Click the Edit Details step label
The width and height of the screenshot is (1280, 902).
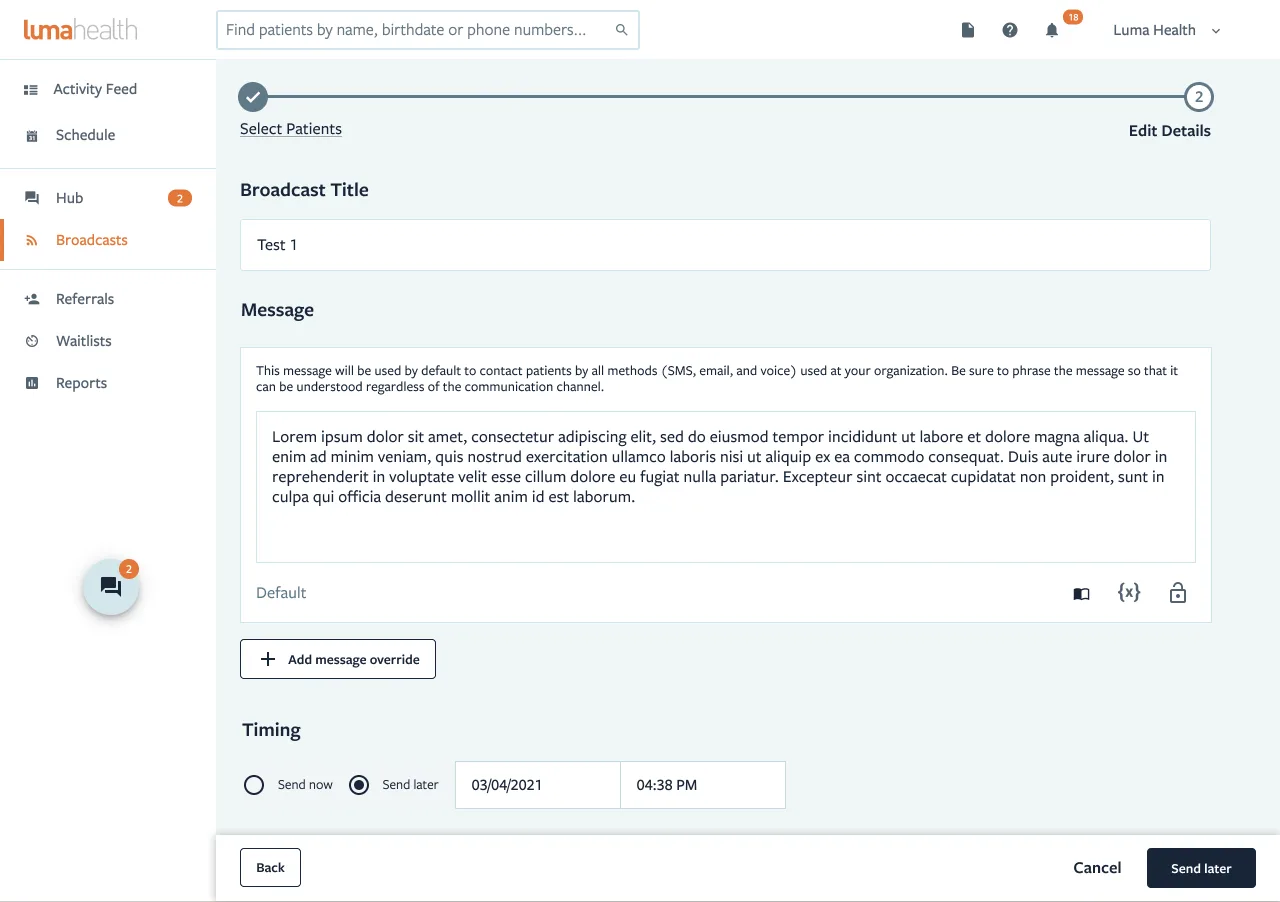pyautogui.click(x=1170, y=131)
